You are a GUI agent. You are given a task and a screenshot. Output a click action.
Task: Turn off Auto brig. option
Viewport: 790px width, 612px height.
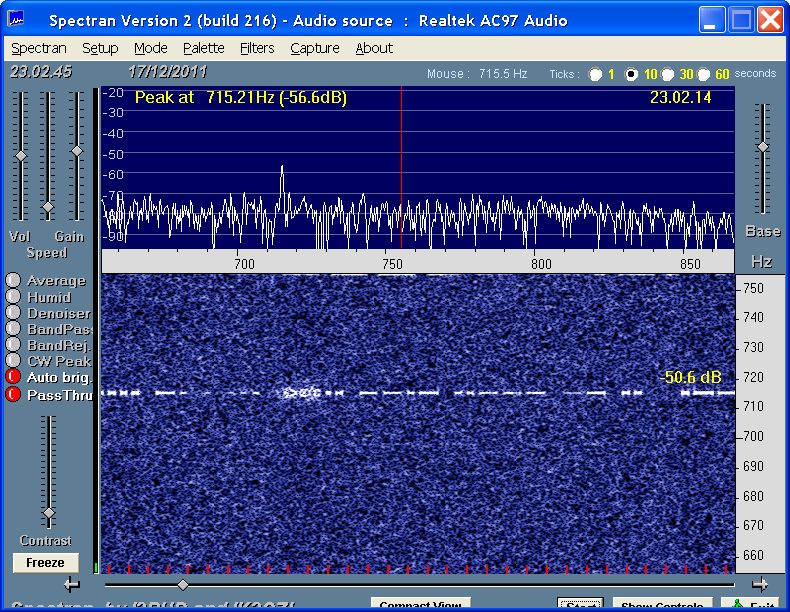[x=13, y=377]
